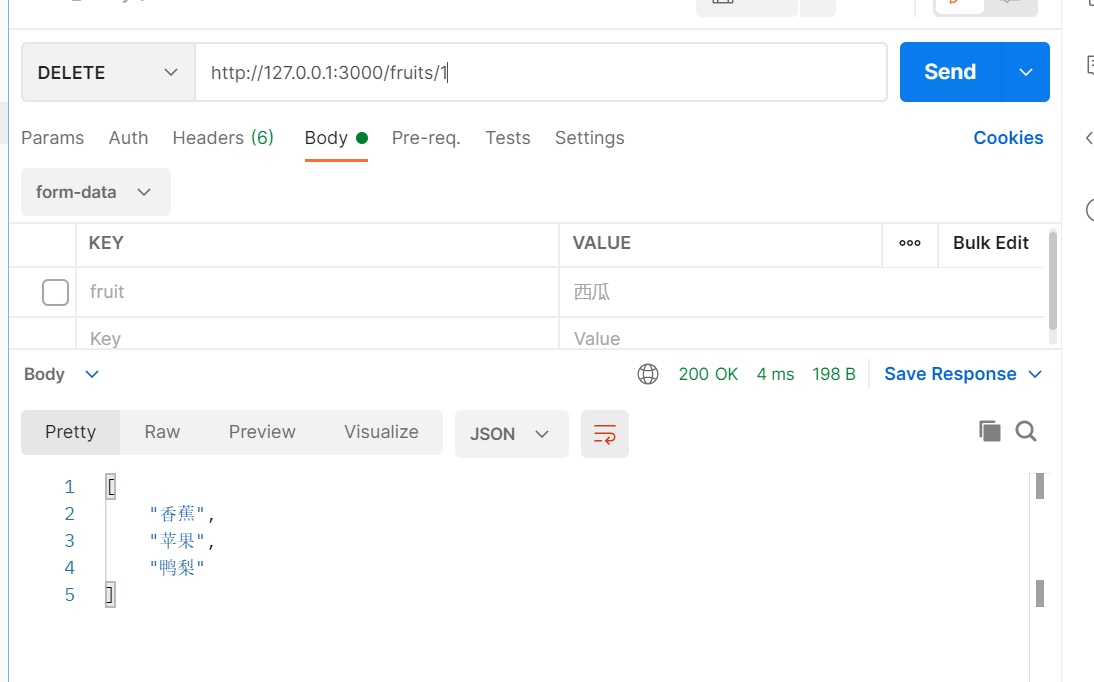Switch to the Auth tab
This screenshot has width=1094, height=682.
pyautogui.click(x=128, y=138)
